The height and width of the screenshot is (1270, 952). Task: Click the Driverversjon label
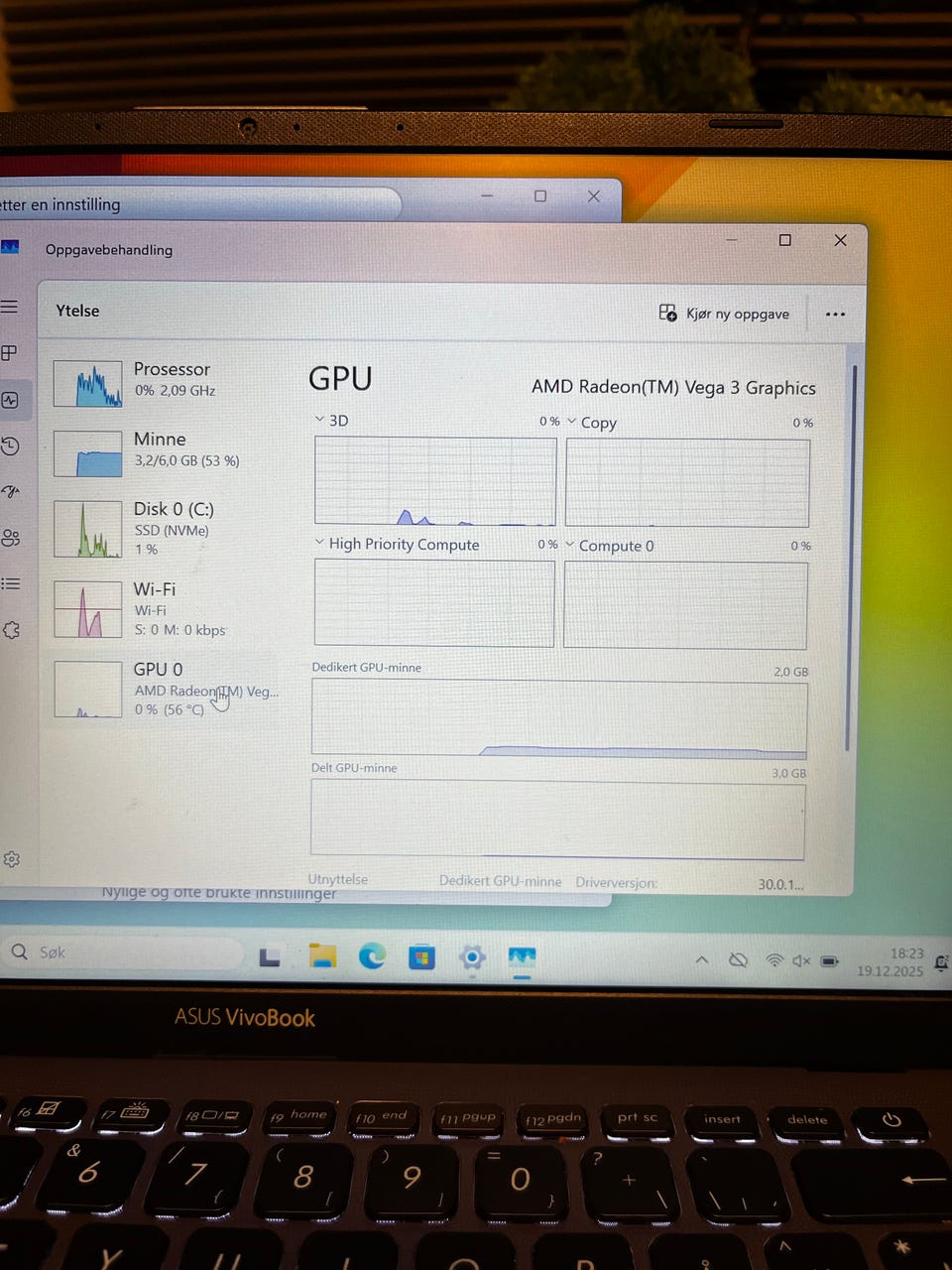[x=616, y=882]
